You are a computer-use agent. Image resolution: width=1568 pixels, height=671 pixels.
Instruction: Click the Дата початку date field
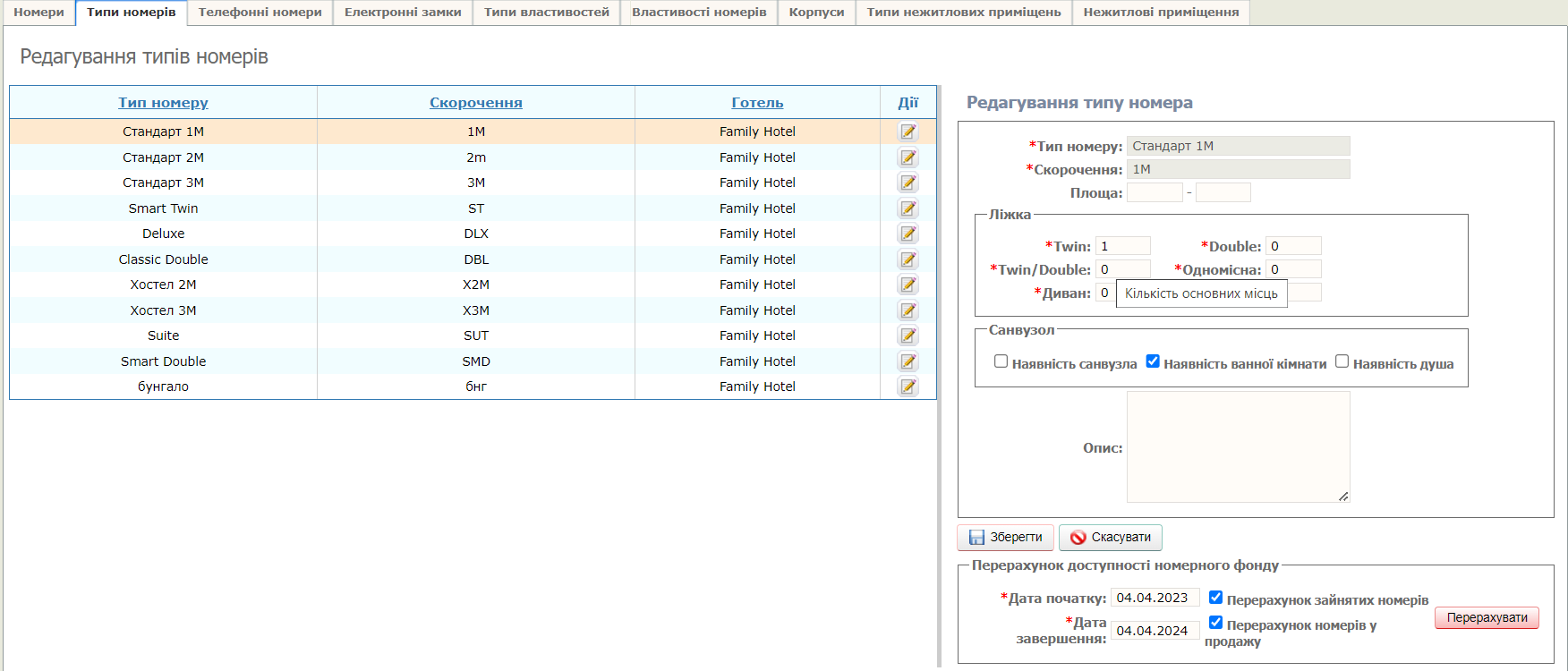(x=1154, y=598)
